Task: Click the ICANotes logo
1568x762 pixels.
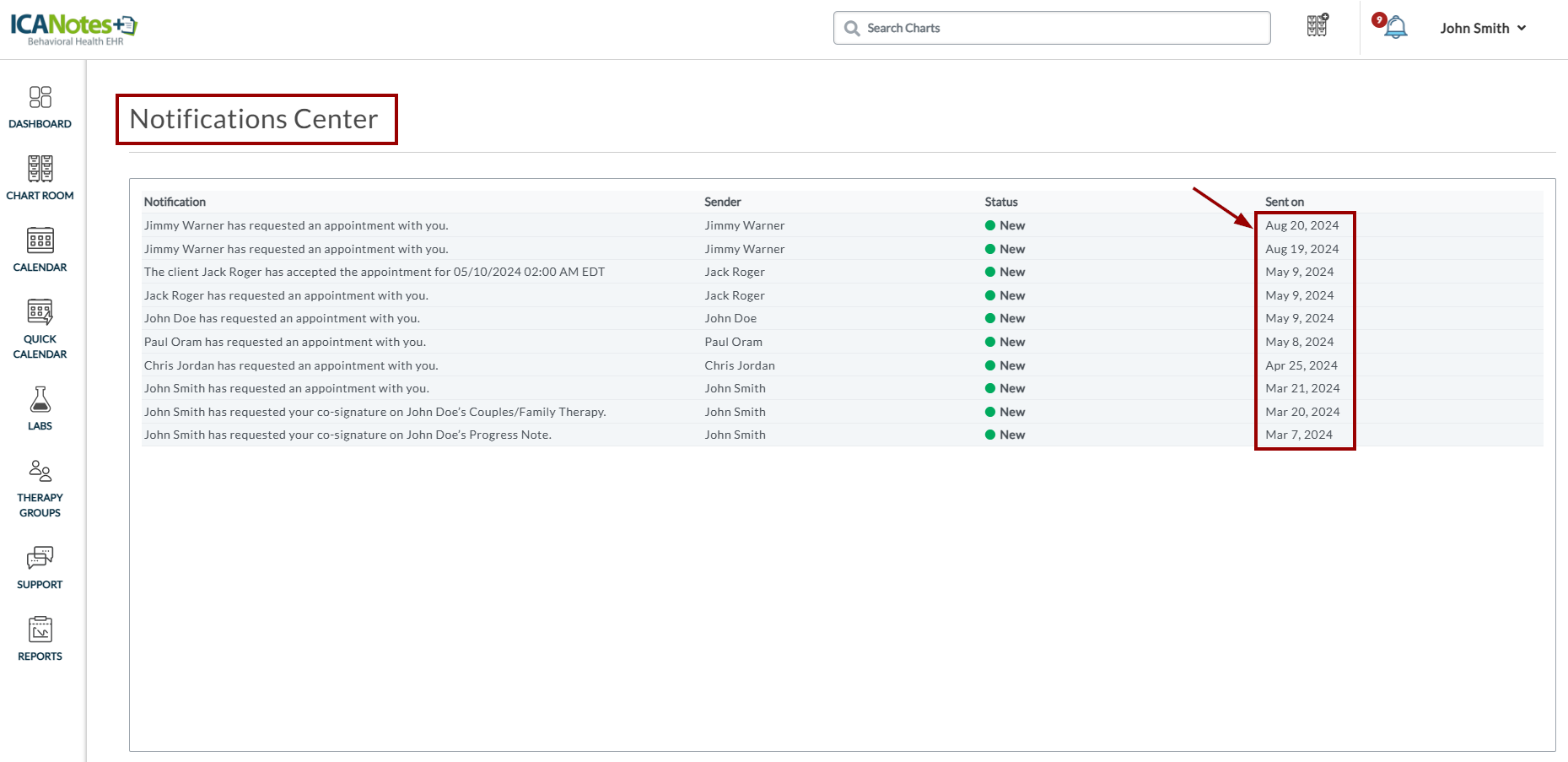Action: click(74, 28)
